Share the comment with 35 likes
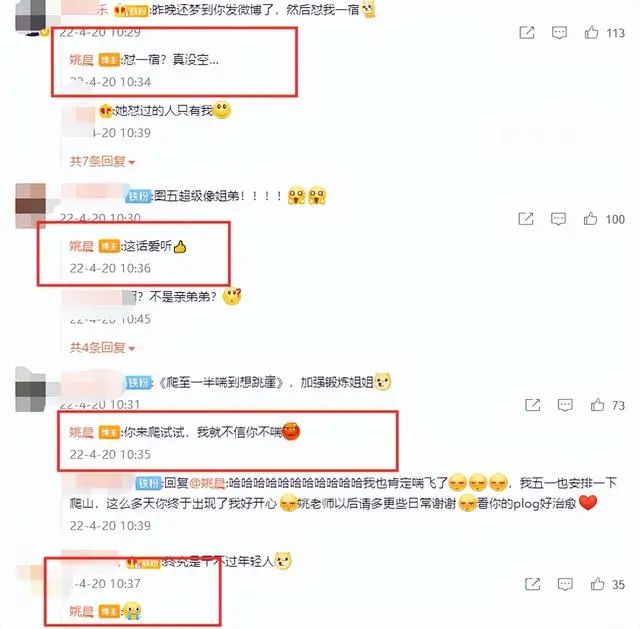Screen dimensions: 640x629 click(533, 584)
